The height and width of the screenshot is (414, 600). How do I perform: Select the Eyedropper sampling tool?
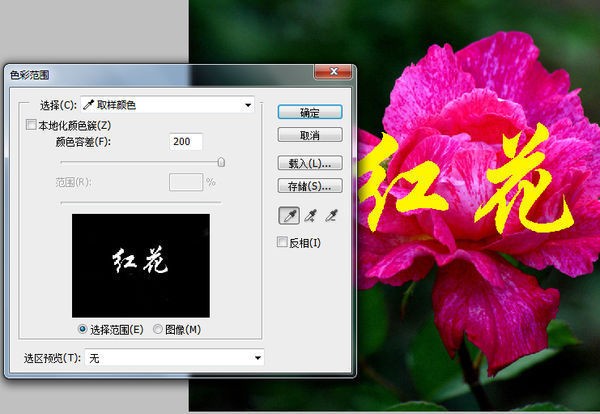coord(287,215)
